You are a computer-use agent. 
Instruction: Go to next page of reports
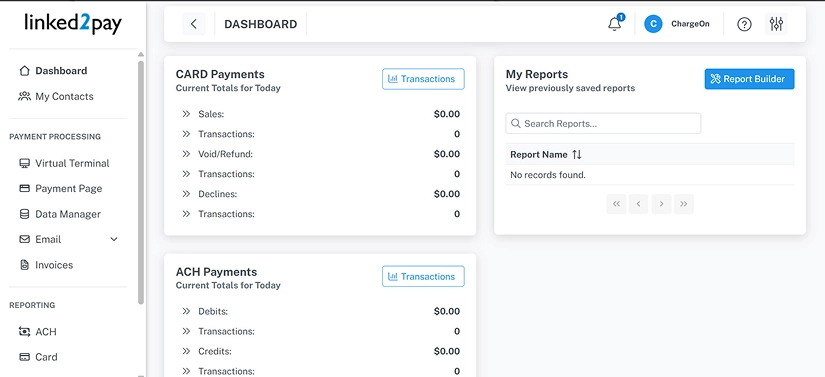[x=661, y=204]
